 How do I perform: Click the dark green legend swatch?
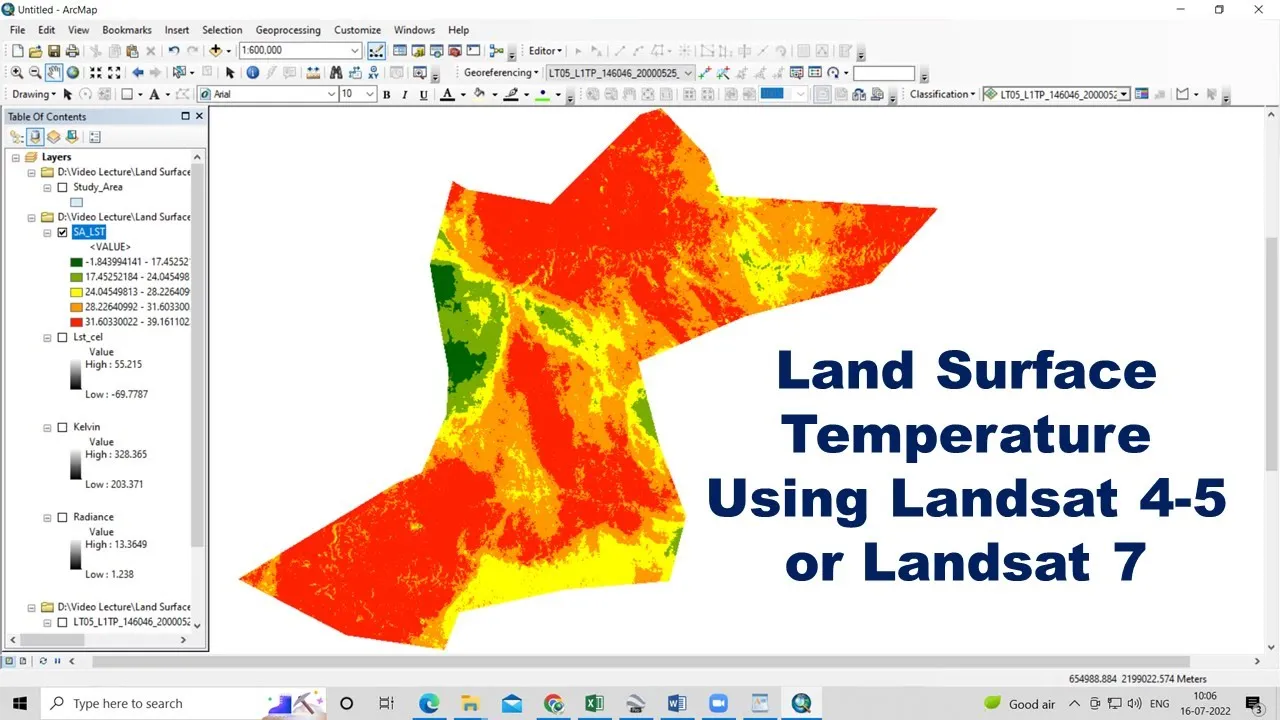pos(76,262)
